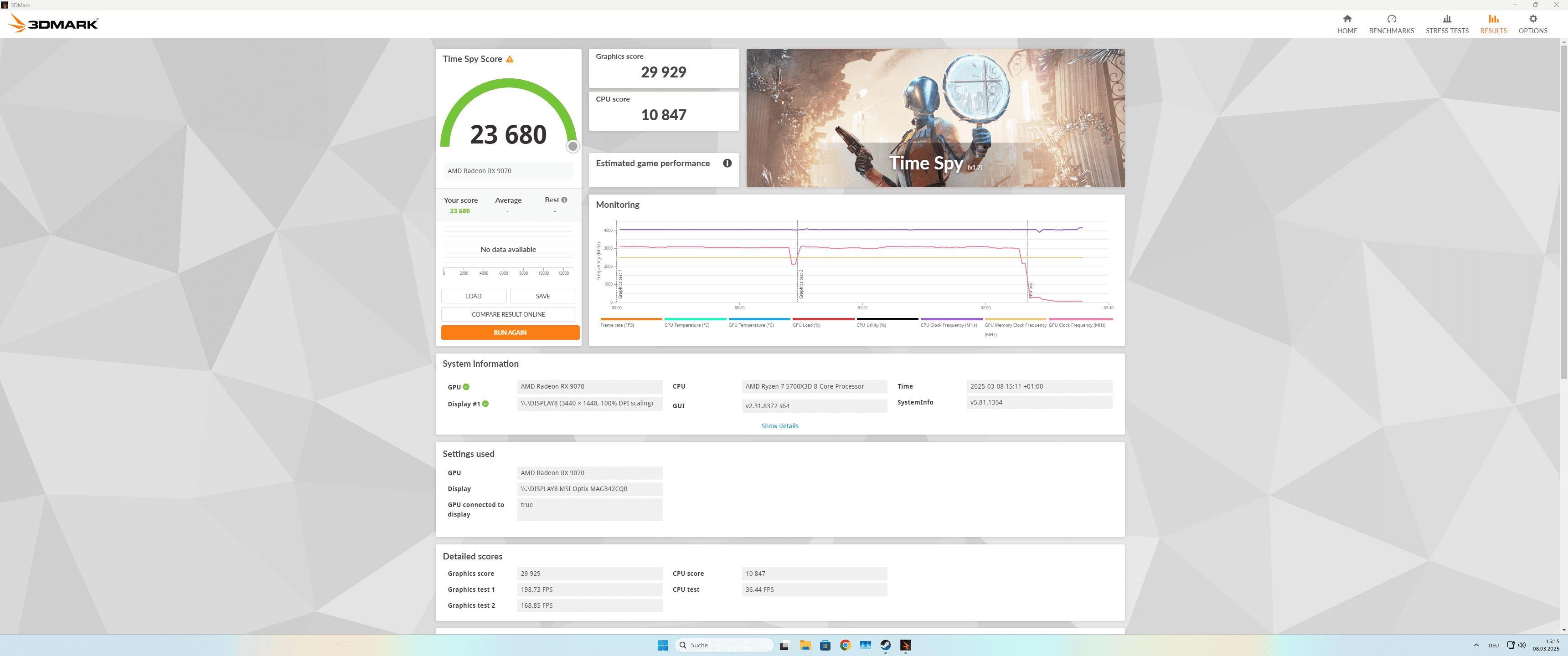This screenshot has width=1568, height=656.
Task: Click the Load result button
Action: coord(474,296)
